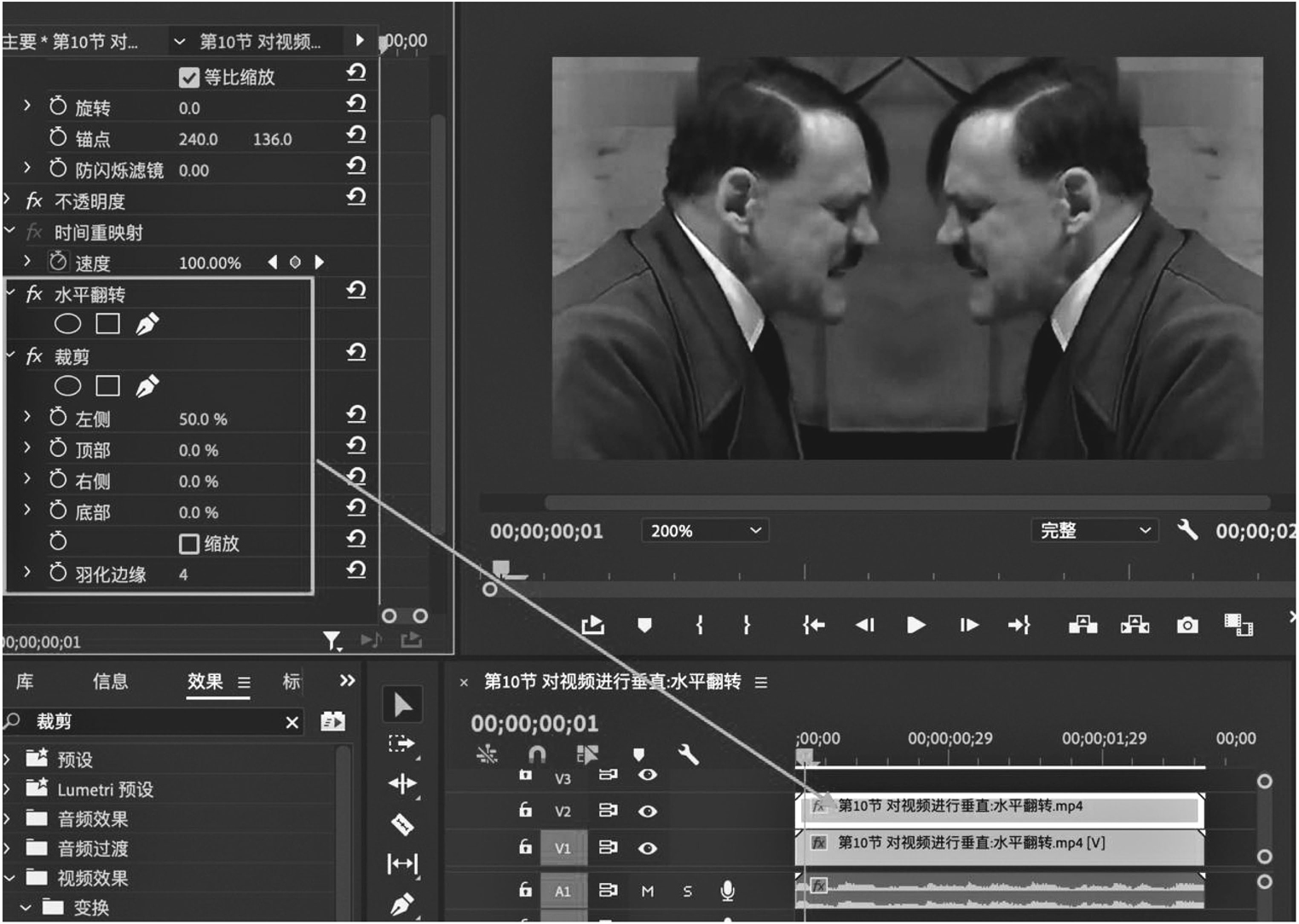Go to Out point
Image resolution: width=1299 pixels, height=924 pixels.
1019,626
